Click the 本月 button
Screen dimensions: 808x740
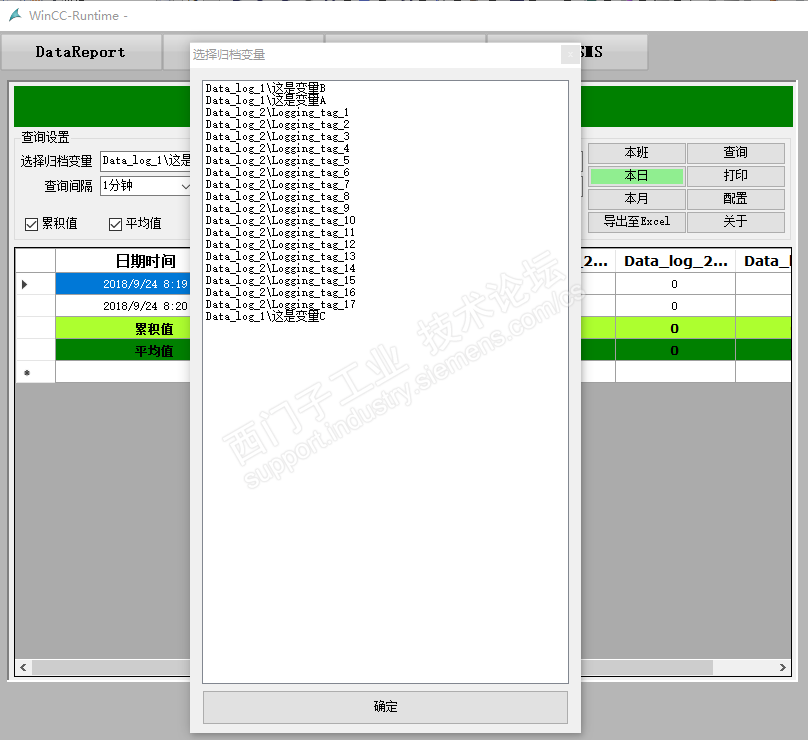(636, 199)
